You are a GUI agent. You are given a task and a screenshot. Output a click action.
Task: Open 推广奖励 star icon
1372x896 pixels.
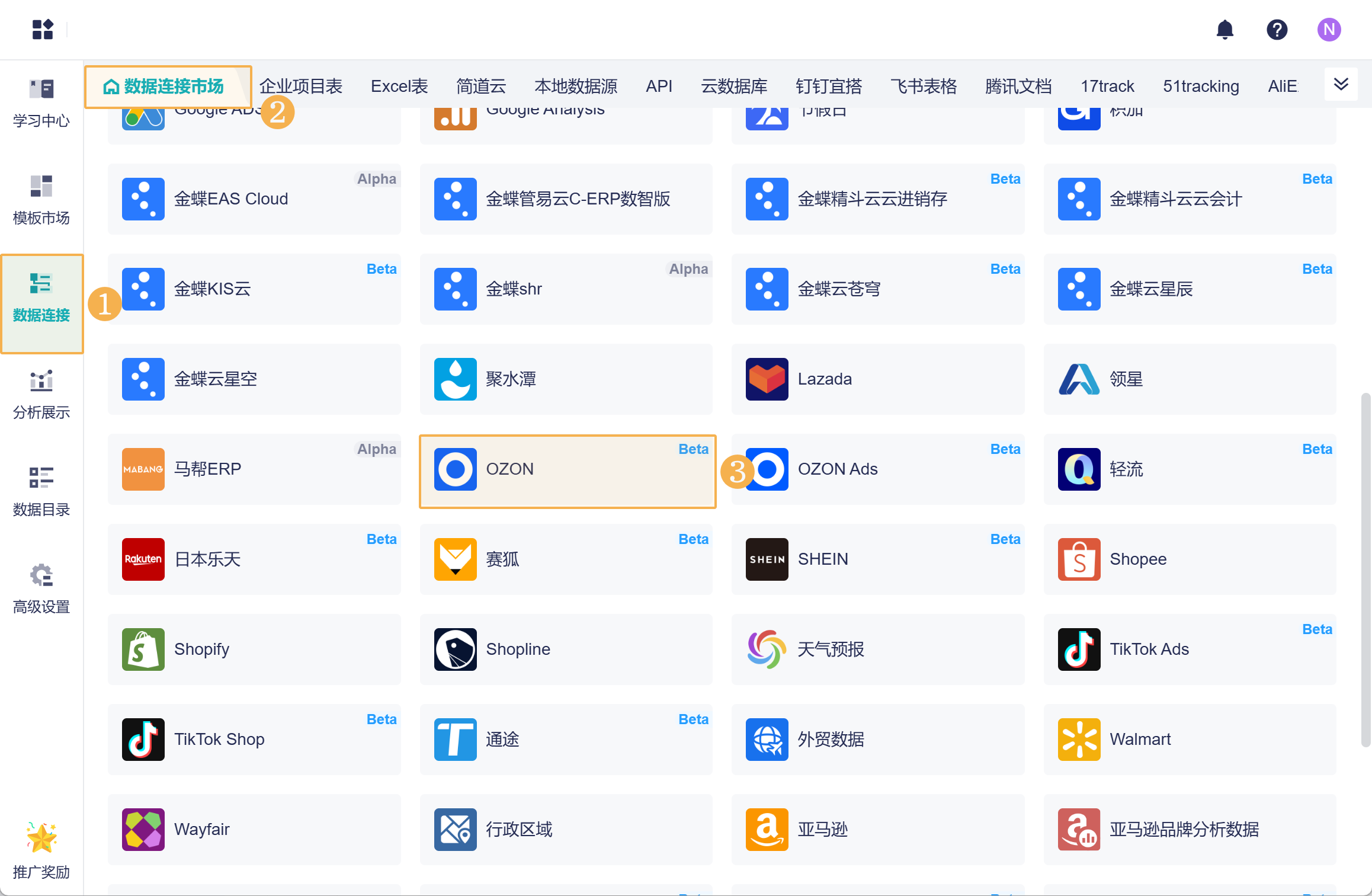click(x=41, y=838)
